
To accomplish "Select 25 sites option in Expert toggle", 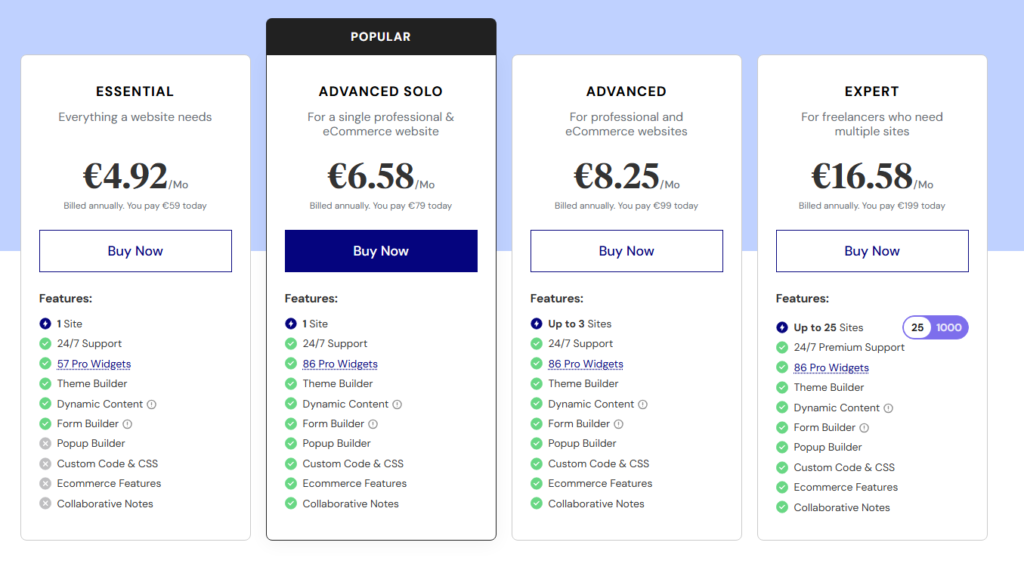I will tap(918, 328).
